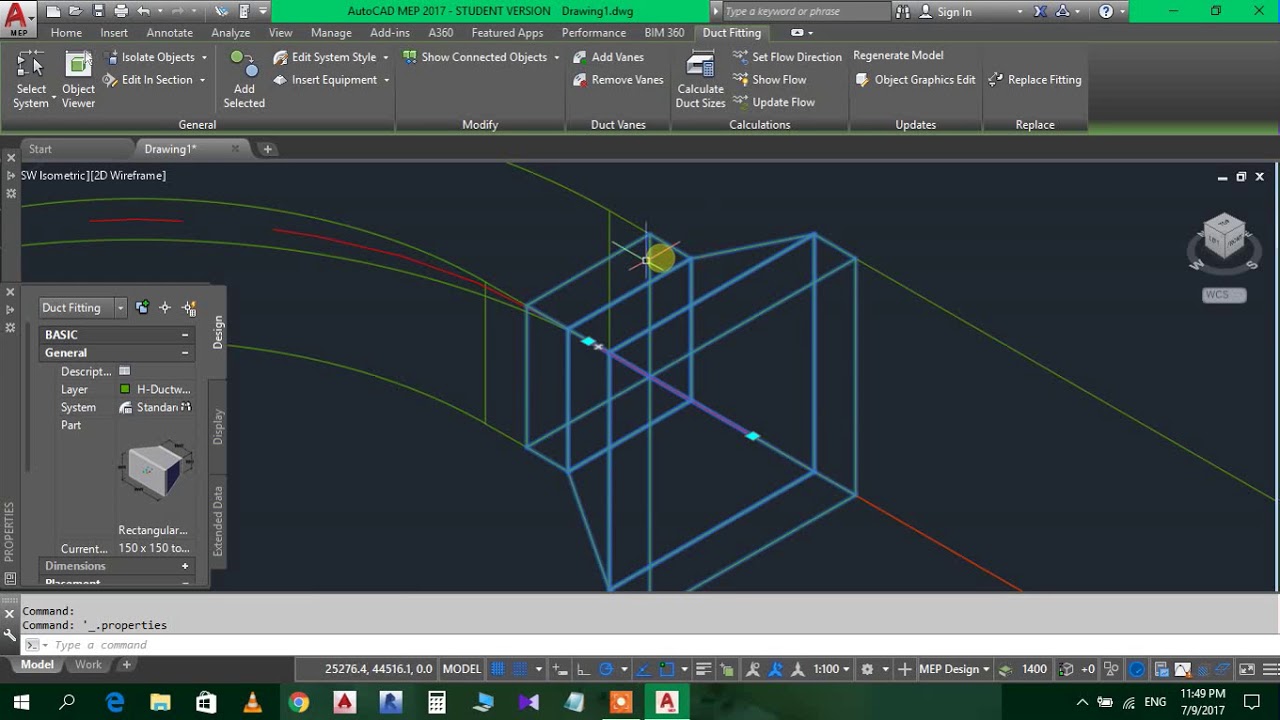Expand the Dimensions section
Viewport: 1280px width, 720px height.
point(185,566)
